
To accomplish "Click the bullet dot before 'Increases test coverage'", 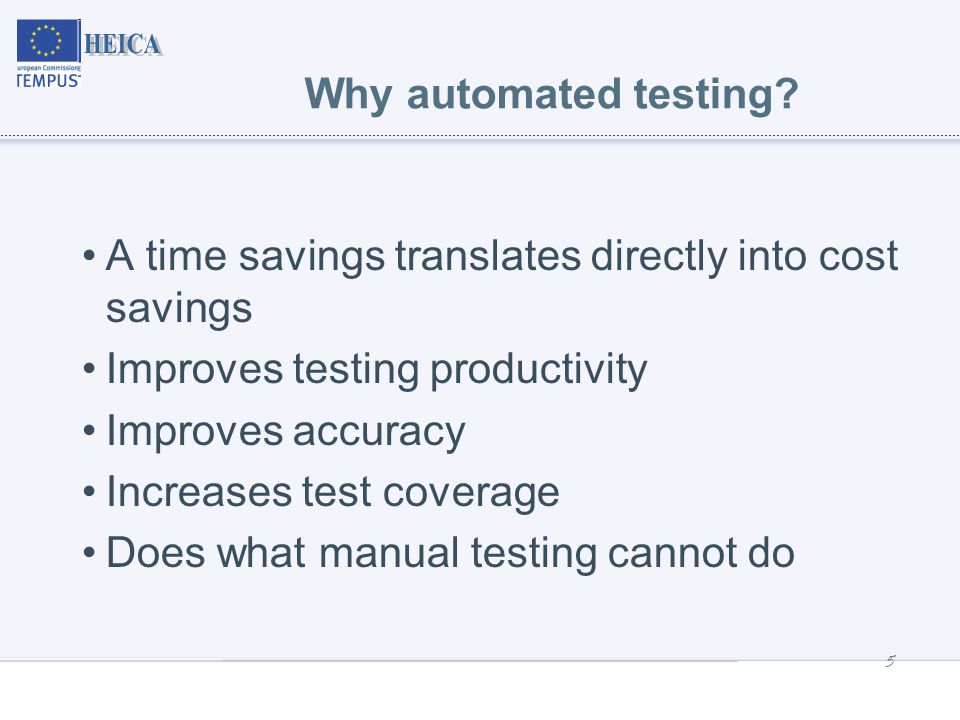I will [x=89, y=492].
